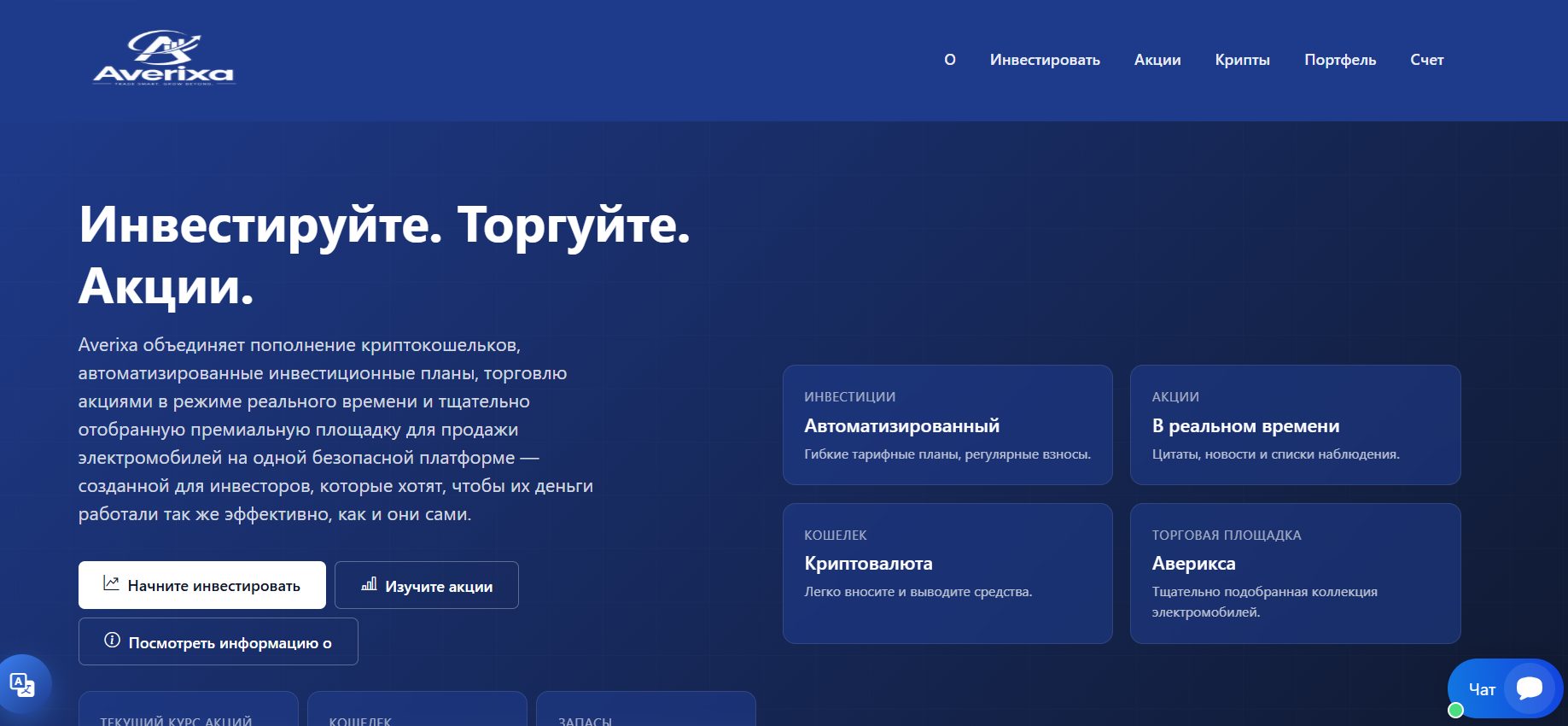
Task: Open the Криптовалюта wallet card
Action: point(947,573)
